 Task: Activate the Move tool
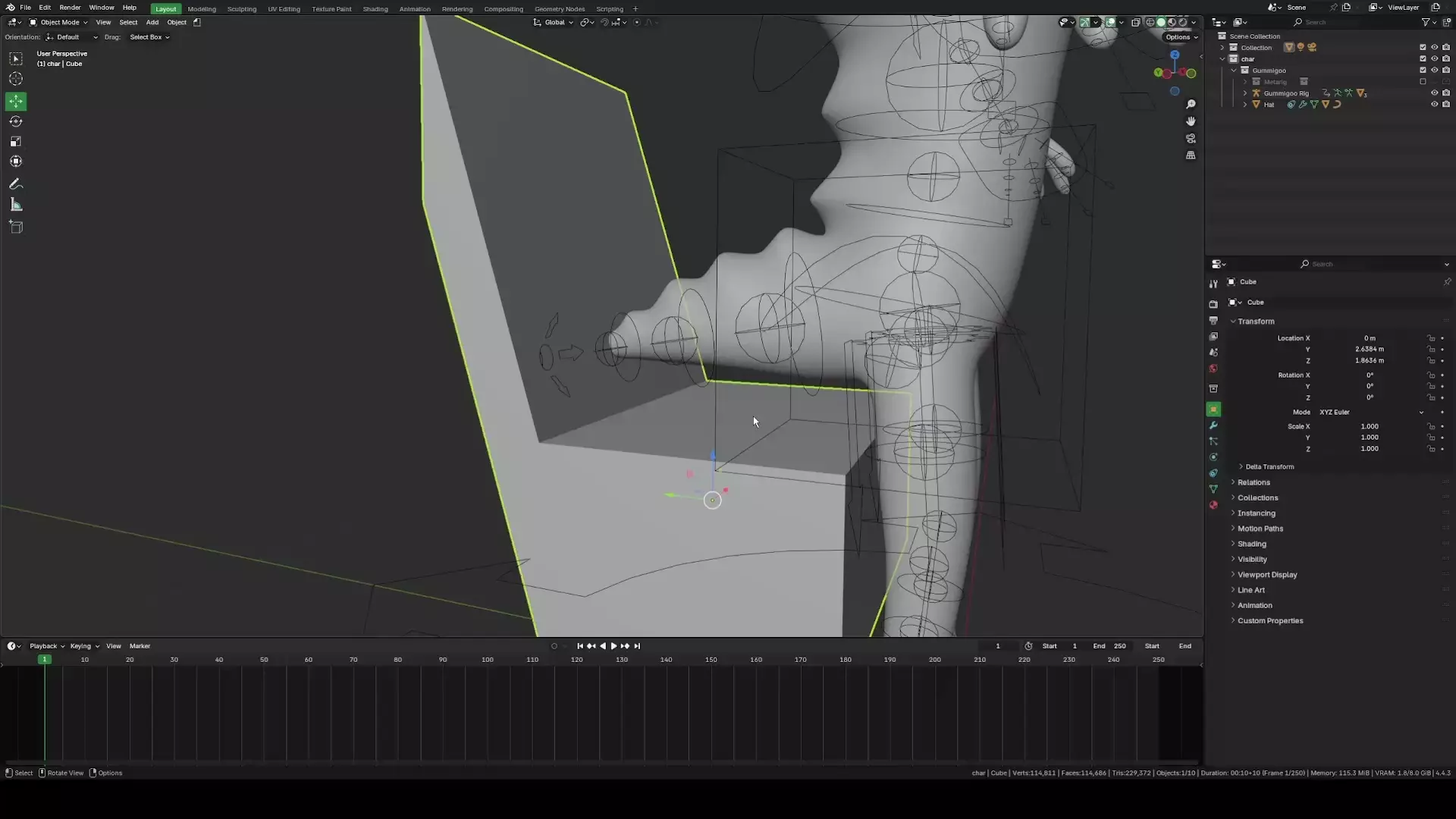[x=16, y=102]
